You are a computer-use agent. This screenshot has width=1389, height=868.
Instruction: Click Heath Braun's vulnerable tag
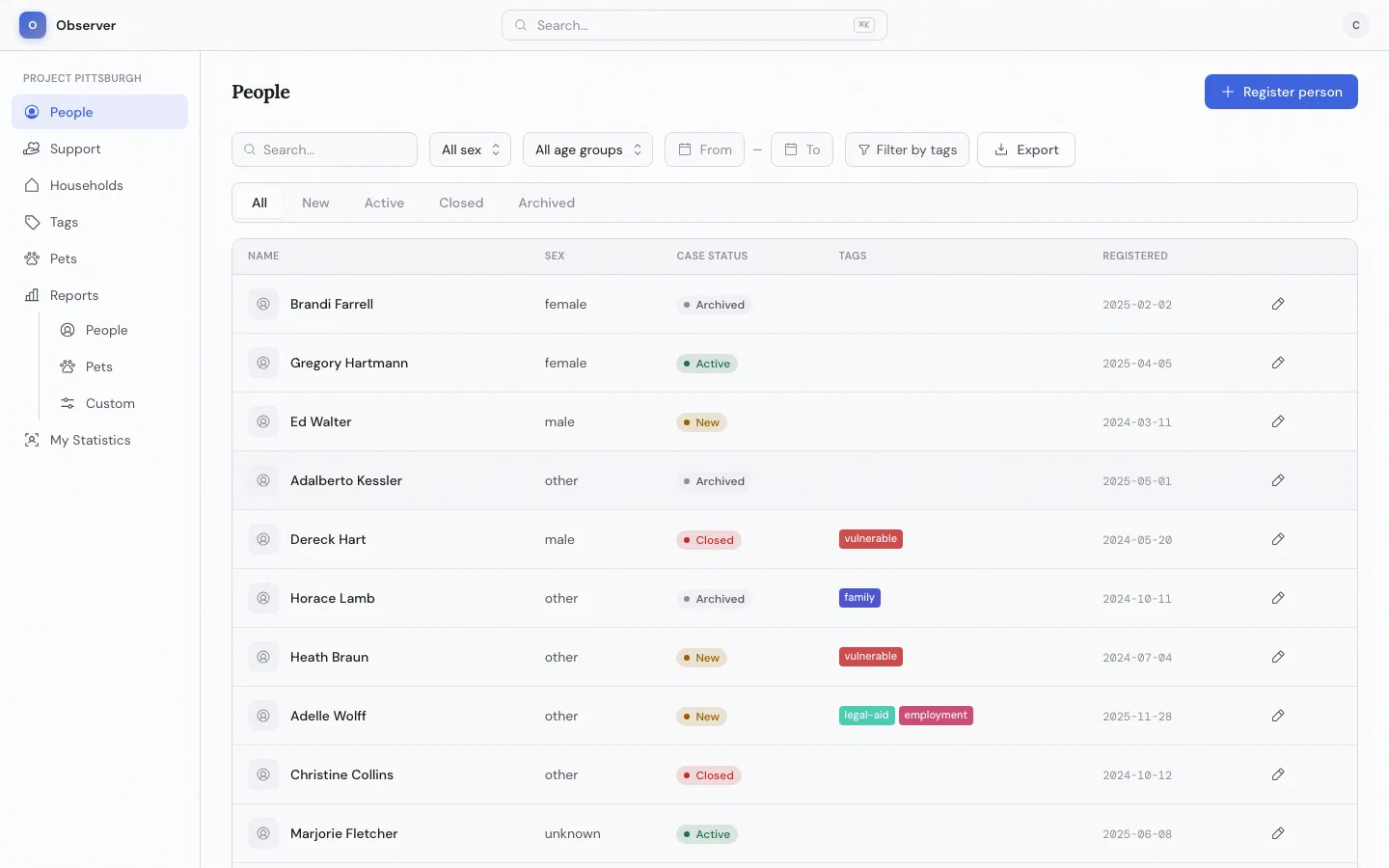(x=871, y=657)
